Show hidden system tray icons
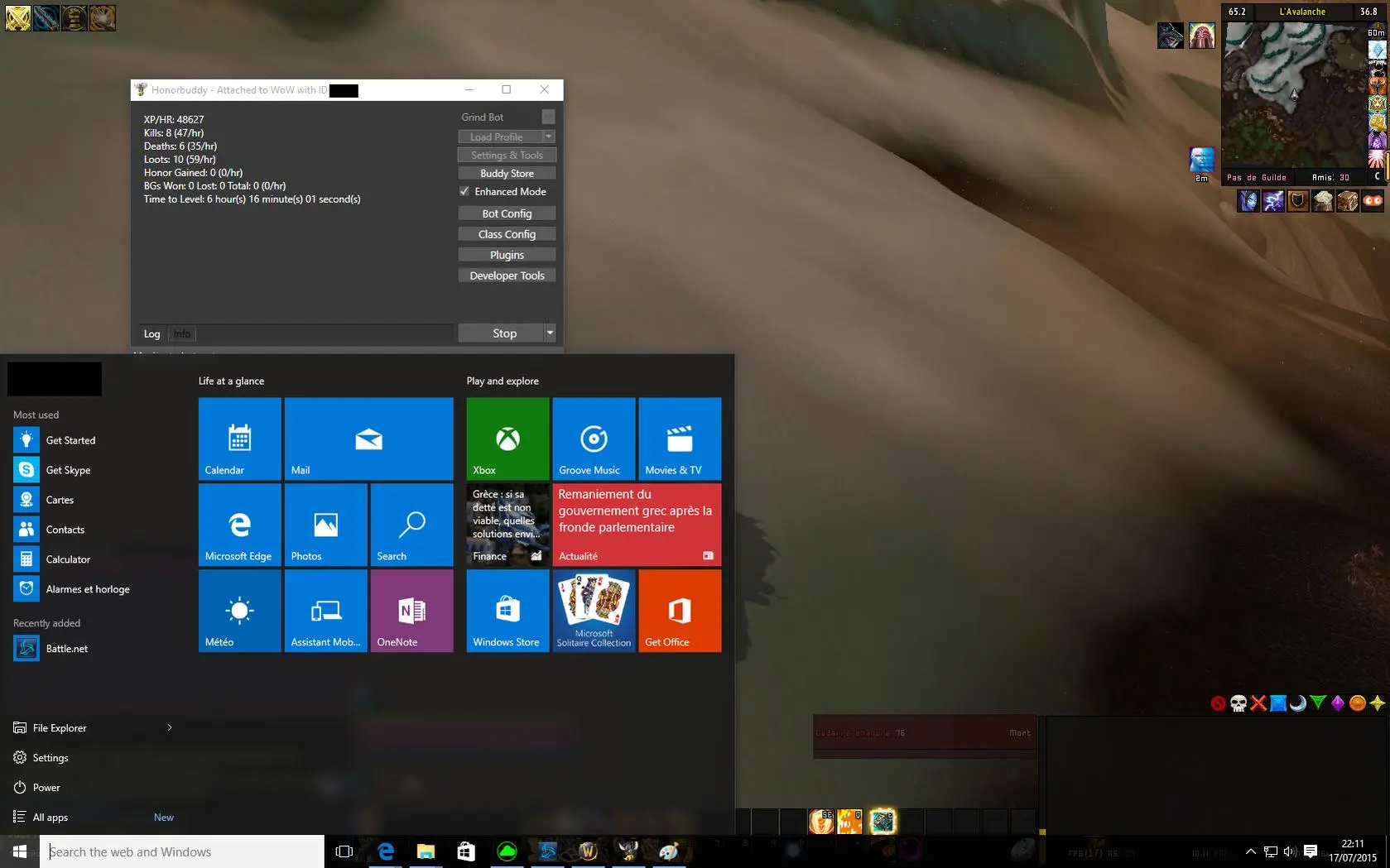The width and height of the screenshot is (1390, 868). tap(1250, 851)
